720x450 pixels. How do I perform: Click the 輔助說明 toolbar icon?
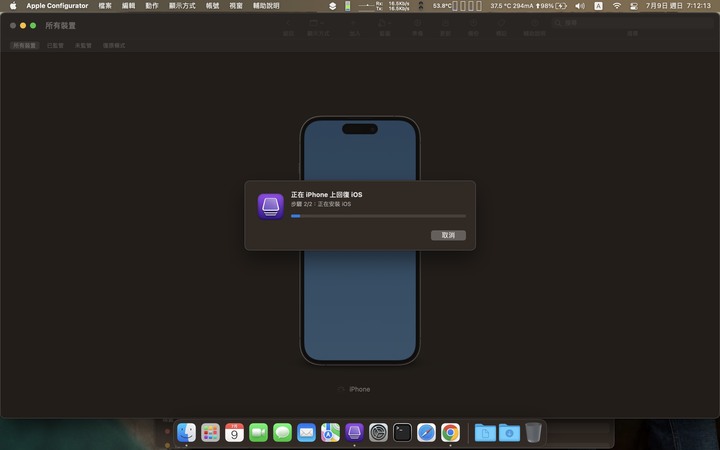pos(534,23)
